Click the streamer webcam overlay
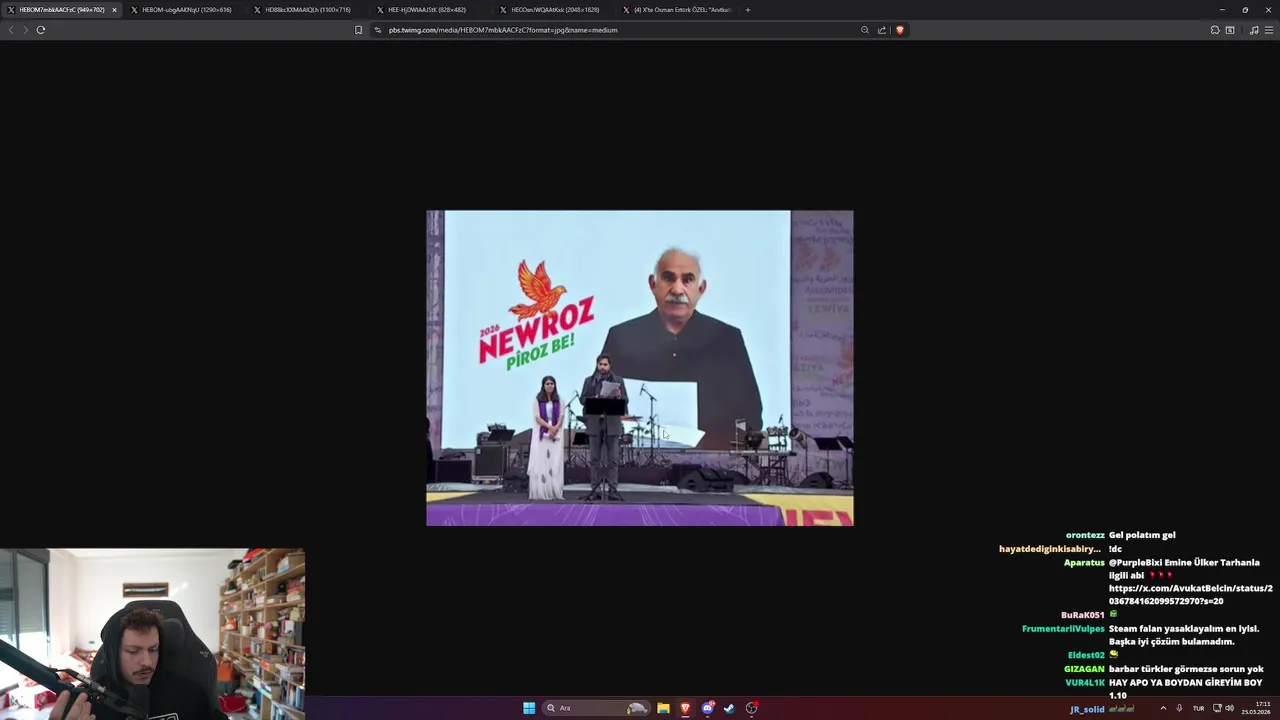The image size is (1280, 720). coord(152,634)
